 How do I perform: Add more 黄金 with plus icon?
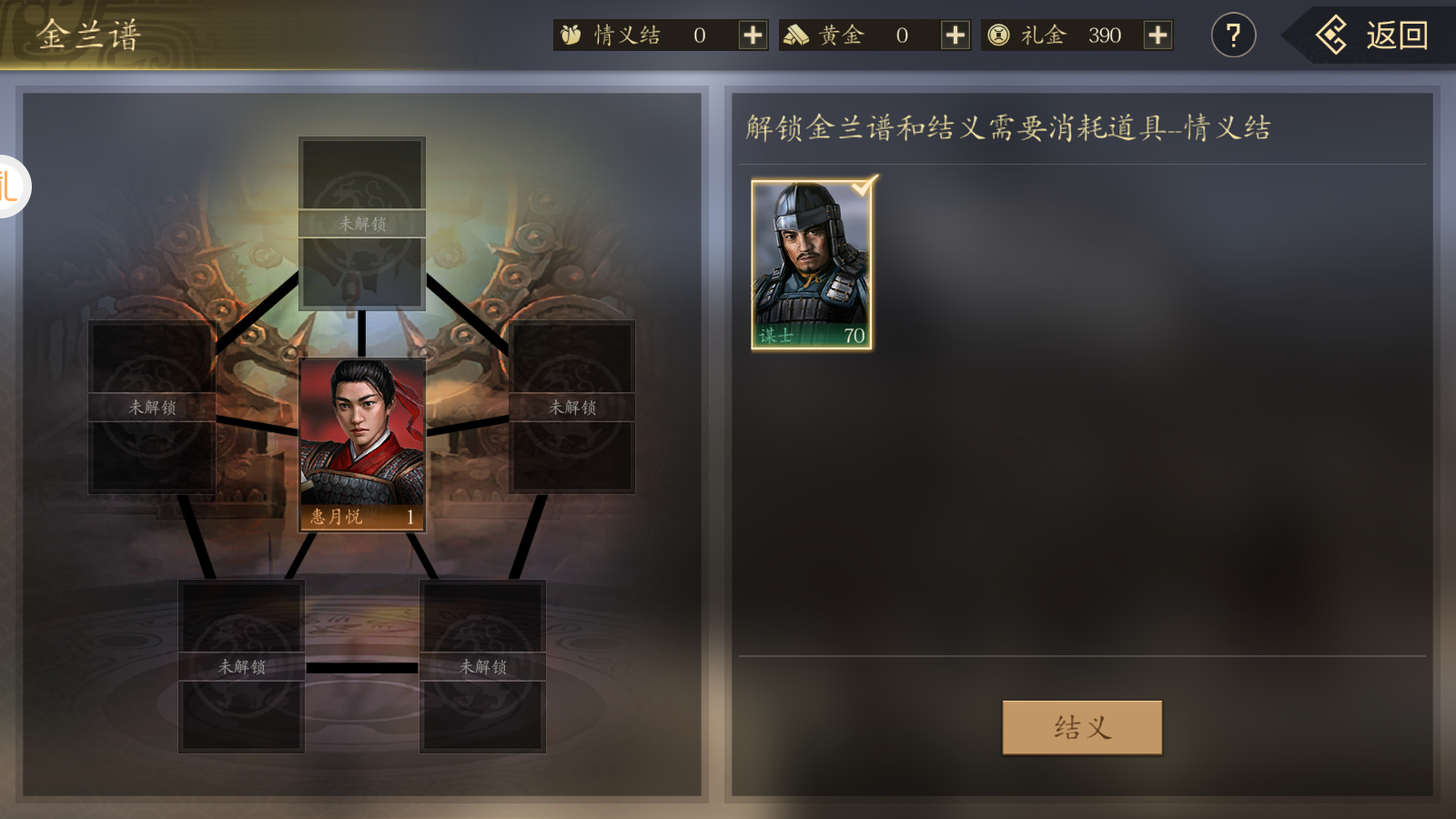click(955, 35)
